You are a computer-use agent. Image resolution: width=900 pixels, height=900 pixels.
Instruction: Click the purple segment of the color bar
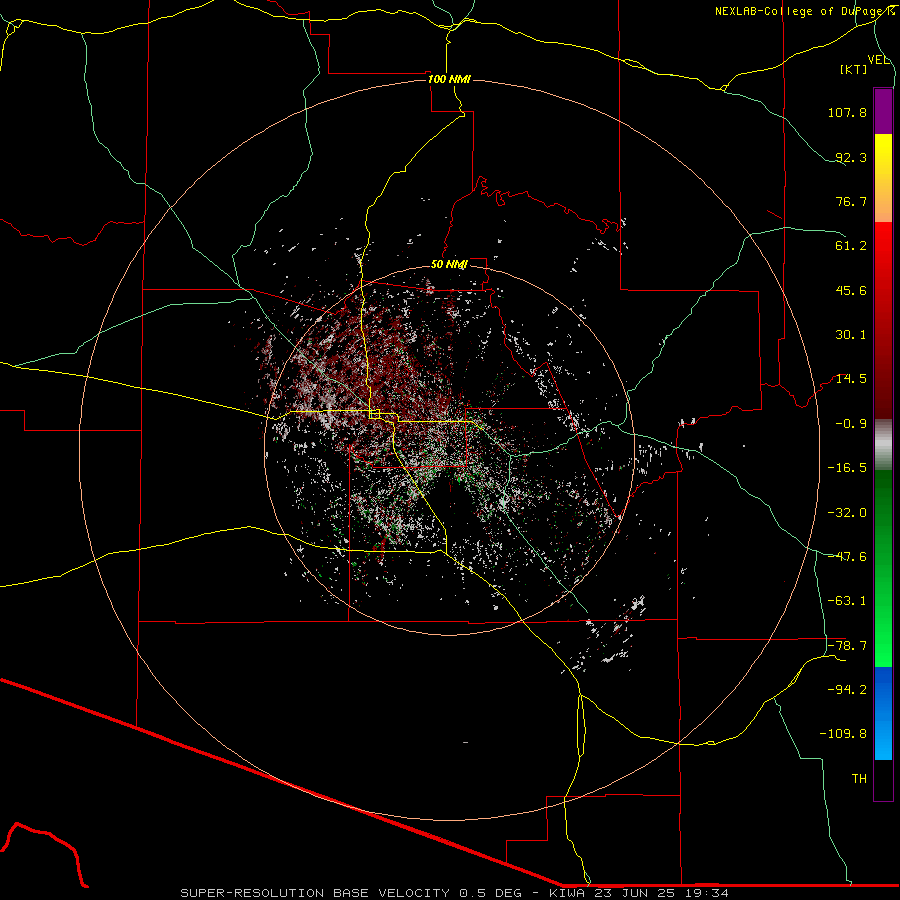[x=883, y=112]
